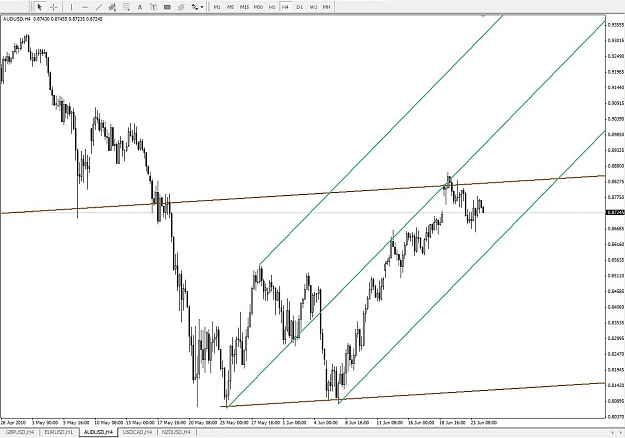Select the equidistant channel tool
This screenshot has width=625, height=438.
point(112,7)
